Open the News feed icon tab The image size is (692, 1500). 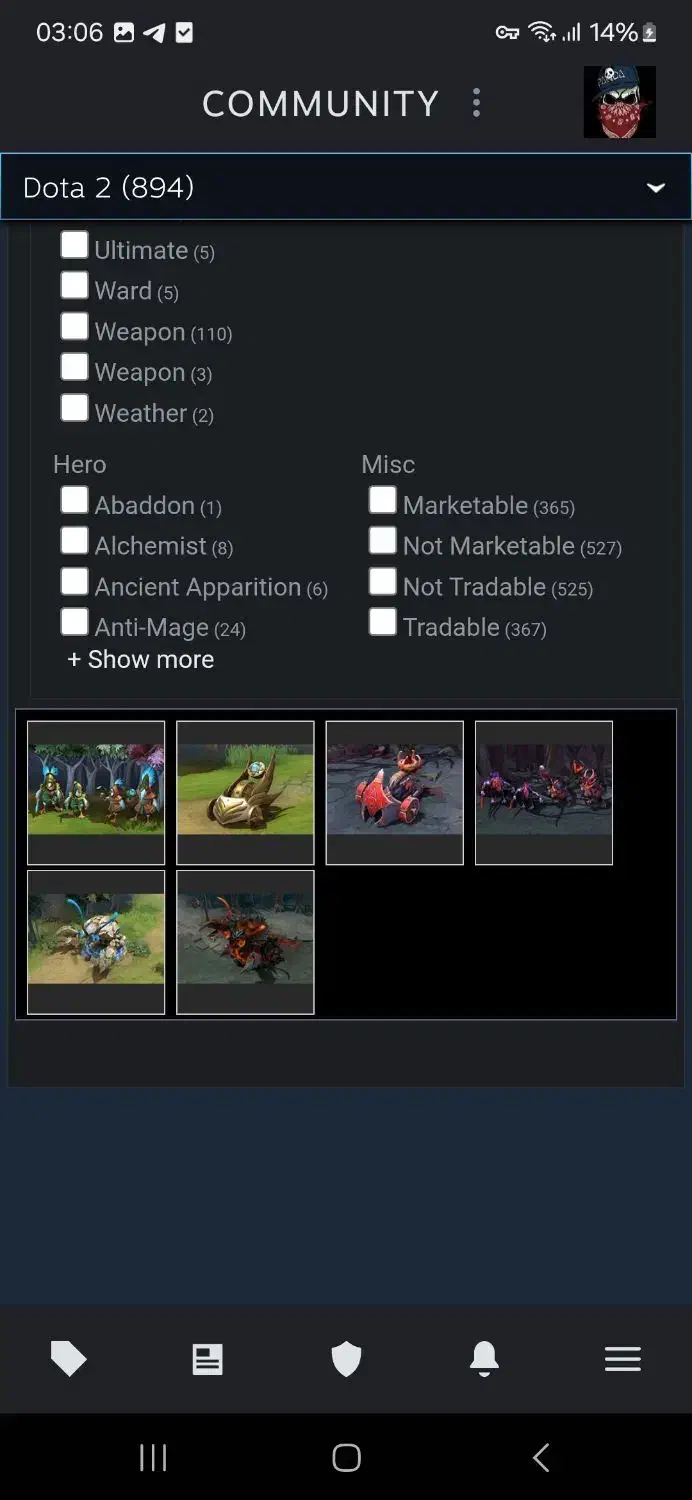pos(207,1359)
